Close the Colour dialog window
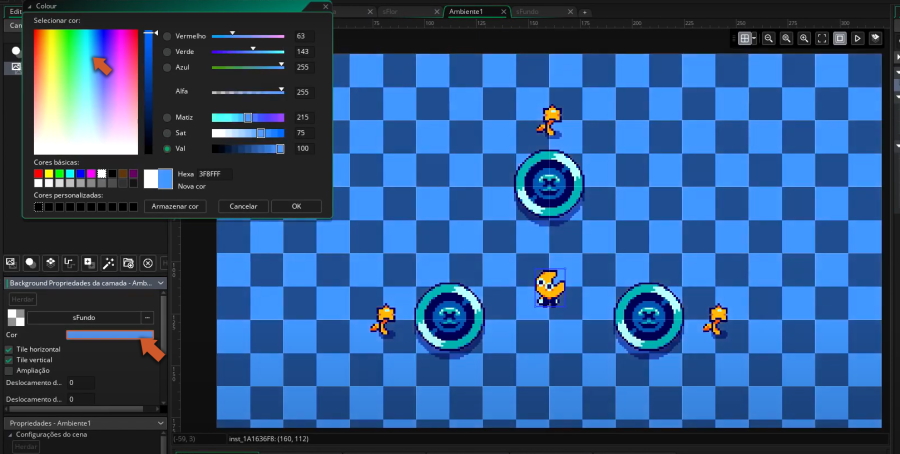The height and width of the screenshot is (454, 900). point(325,6)
